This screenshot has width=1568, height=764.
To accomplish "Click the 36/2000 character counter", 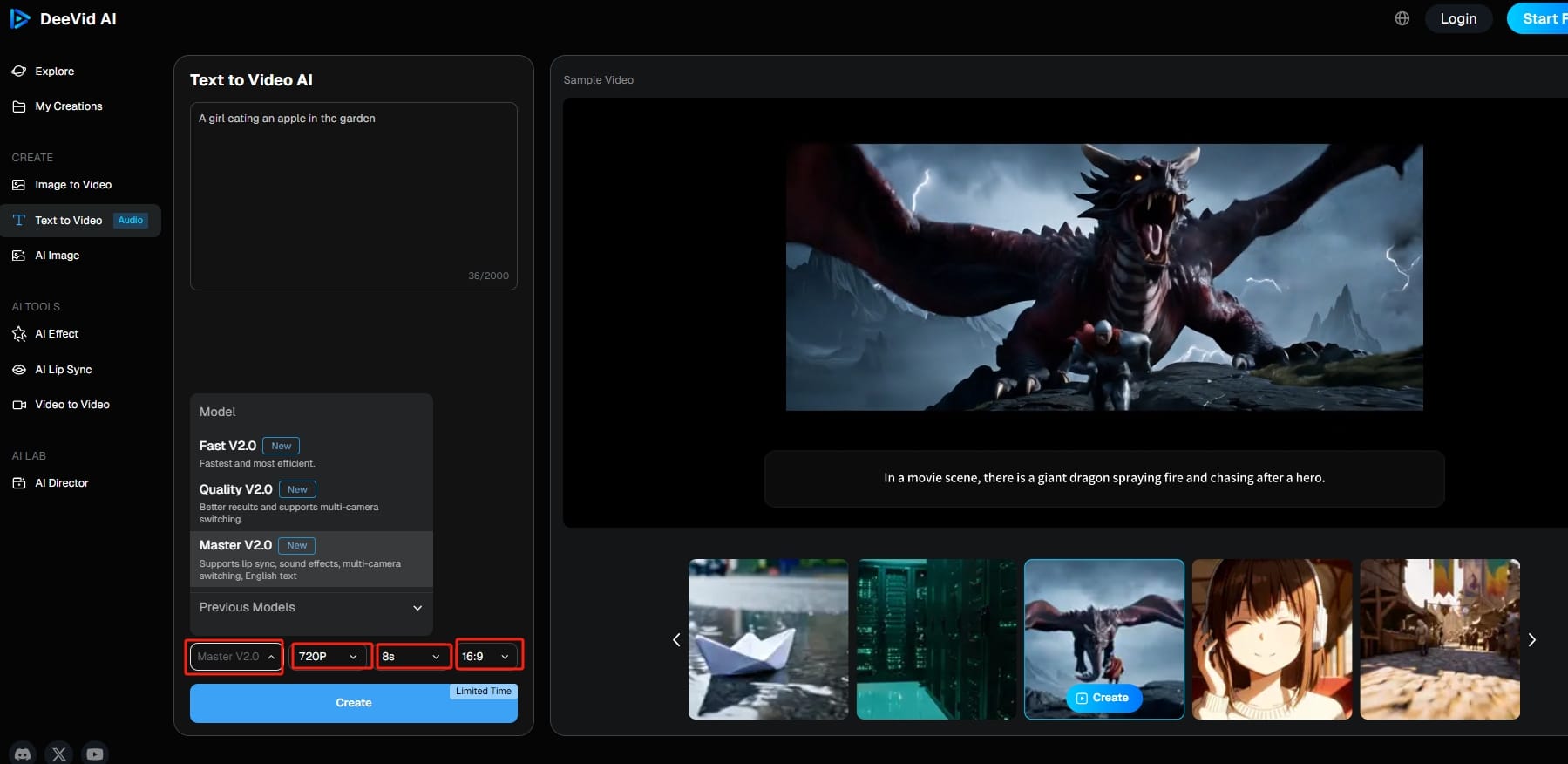I will click(488, 276).
